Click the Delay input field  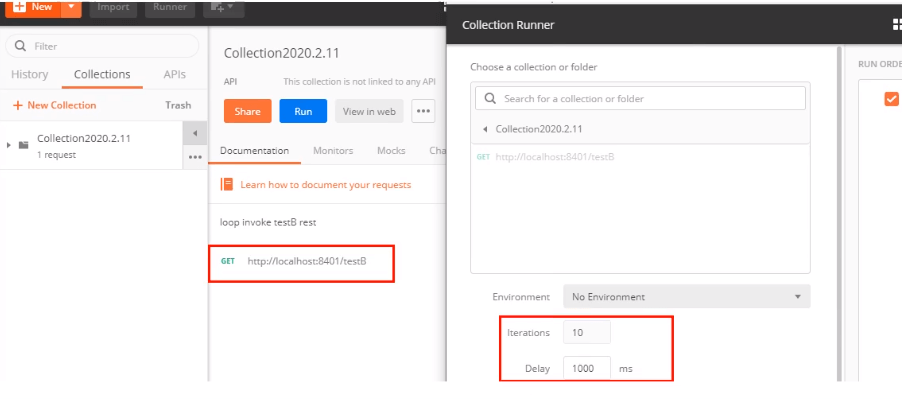click(587, 369)
